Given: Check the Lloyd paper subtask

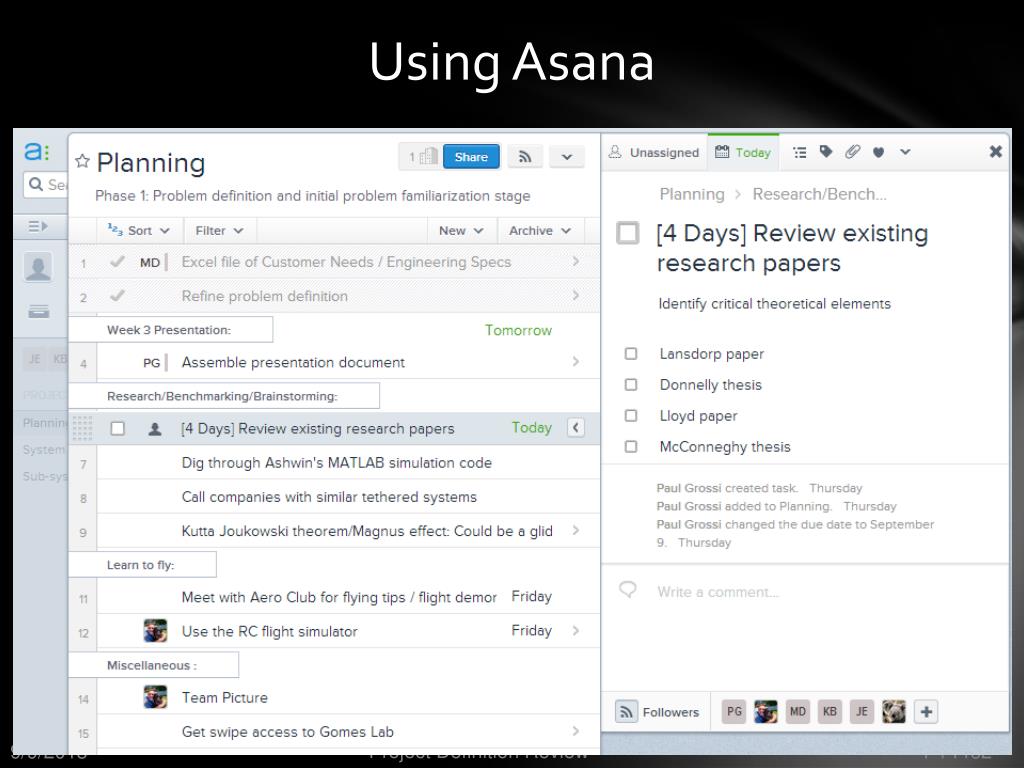Looking at the screenshot, I should (631, 415).
